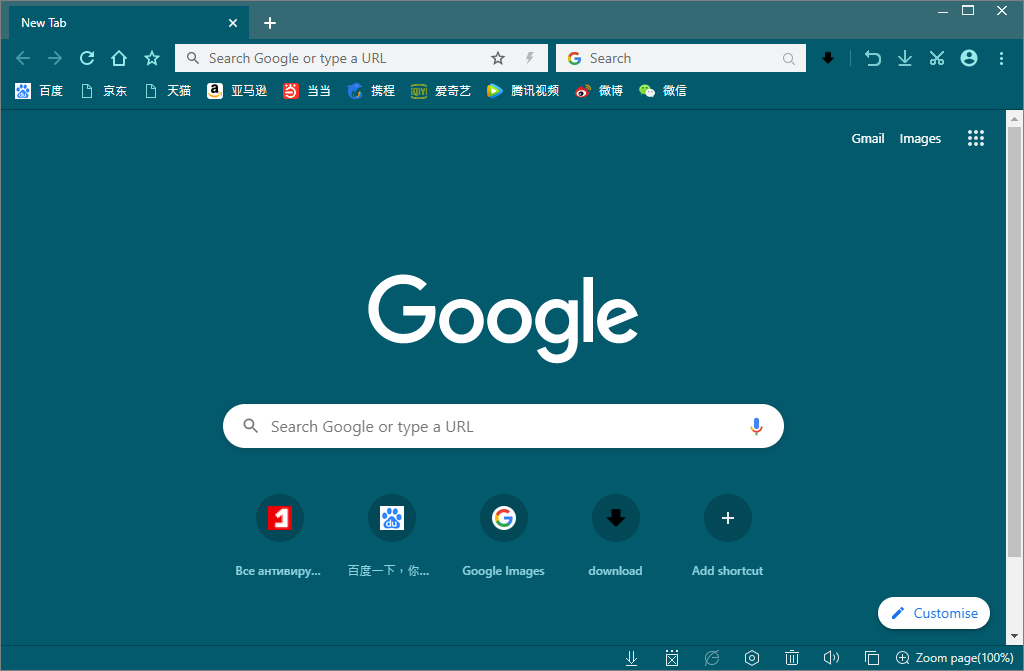Click the crossed-box icon in status bar
The height and width of the screenshot is (671, 1024).
point(672,658)
